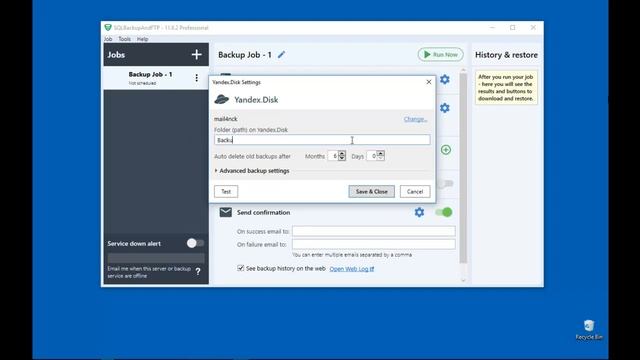Enable the Service down alert toggle
Image resolution: width=640 pixels, height=360 pixels.
(195, 243)
